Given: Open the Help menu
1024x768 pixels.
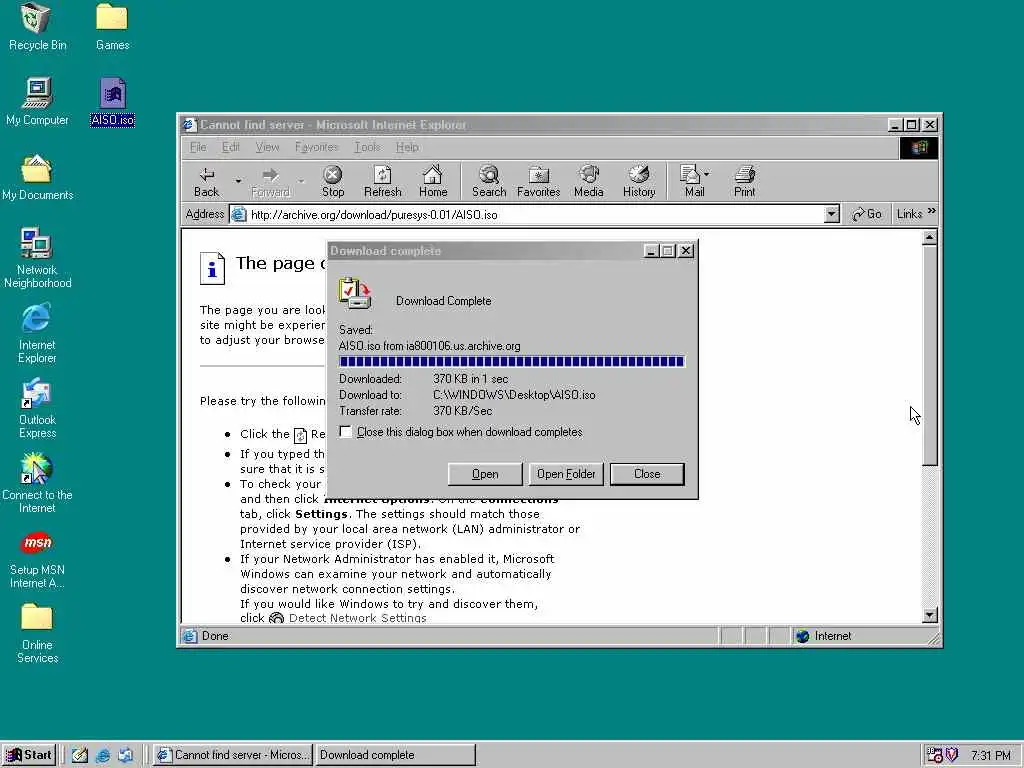Looking at the screenshot, I should coord(407,147).
